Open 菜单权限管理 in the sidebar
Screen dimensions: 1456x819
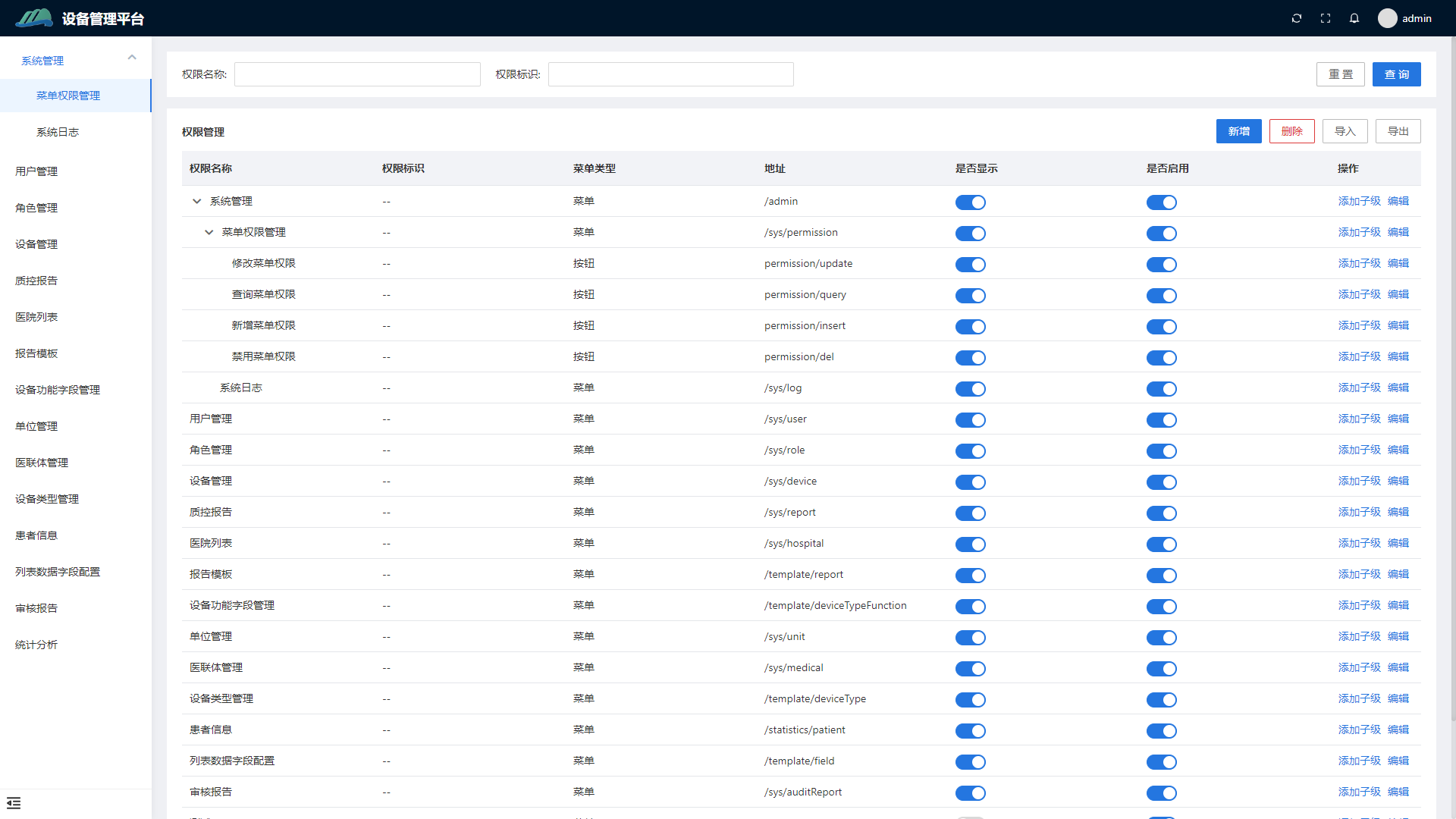(76, 96)
